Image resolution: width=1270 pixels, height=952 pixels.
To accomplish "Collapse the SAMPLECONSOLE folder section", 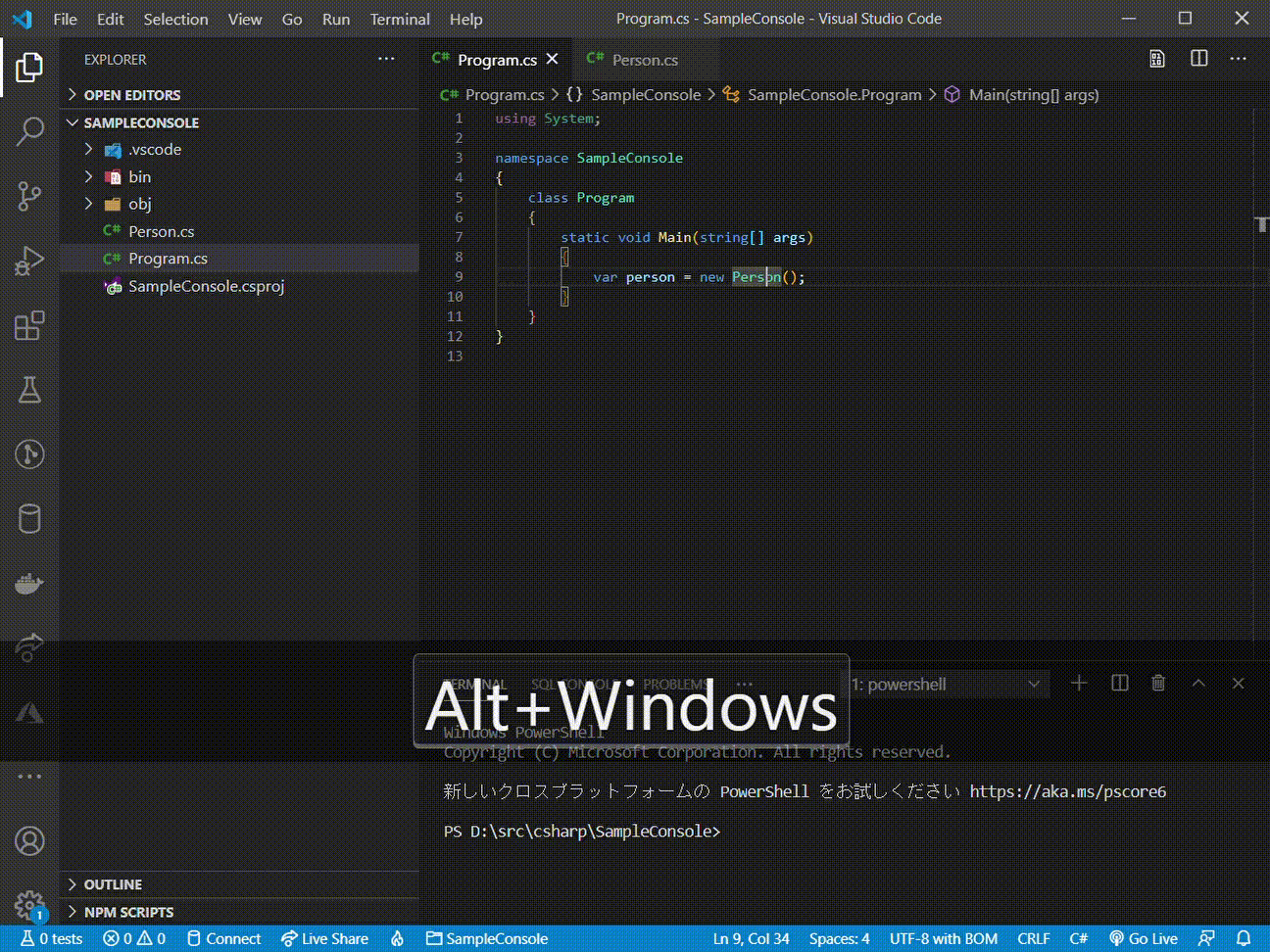I will pos(239,122).
